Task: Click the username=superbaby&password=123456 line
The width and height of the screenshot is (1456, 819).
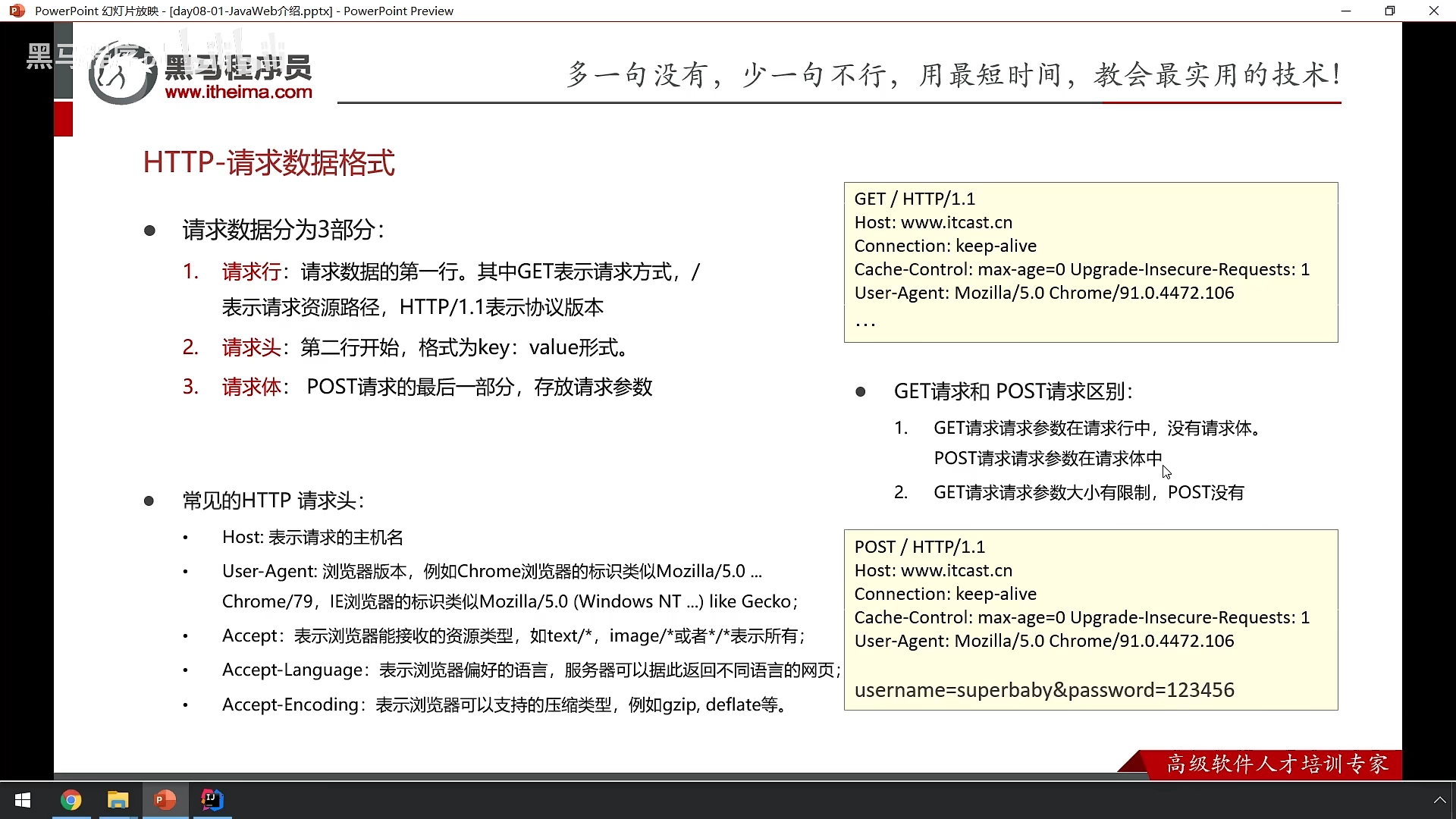Action: tap(1044, 690)
